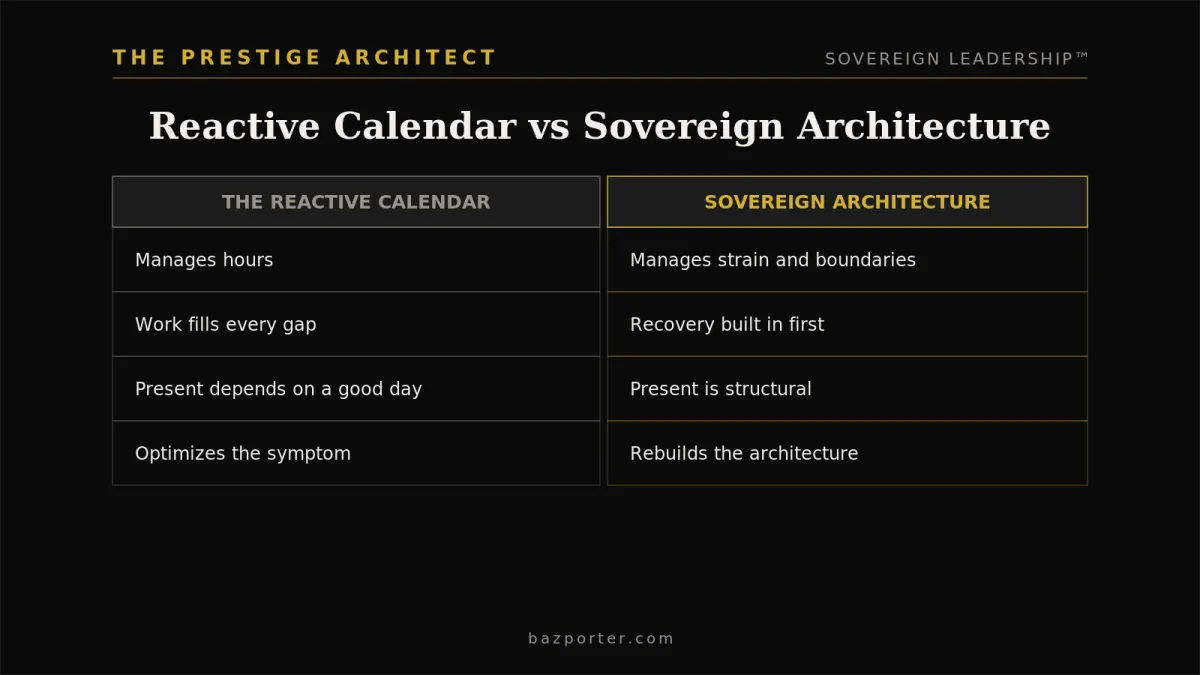This screenshot has height=675, width=1200.
Task: Click the Recovery built in first row
Action: (x=847, y=324)
